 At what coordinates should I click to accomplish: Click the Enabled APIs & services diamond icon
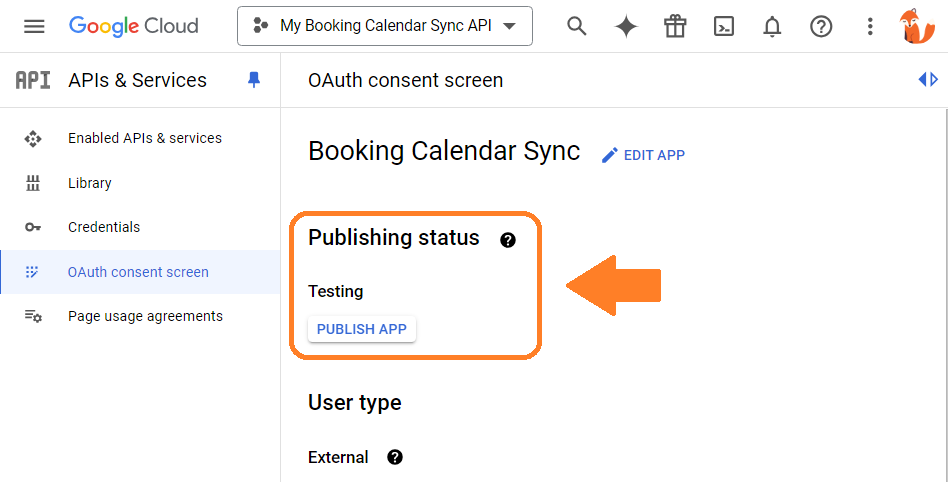click(x=33, y=138)
